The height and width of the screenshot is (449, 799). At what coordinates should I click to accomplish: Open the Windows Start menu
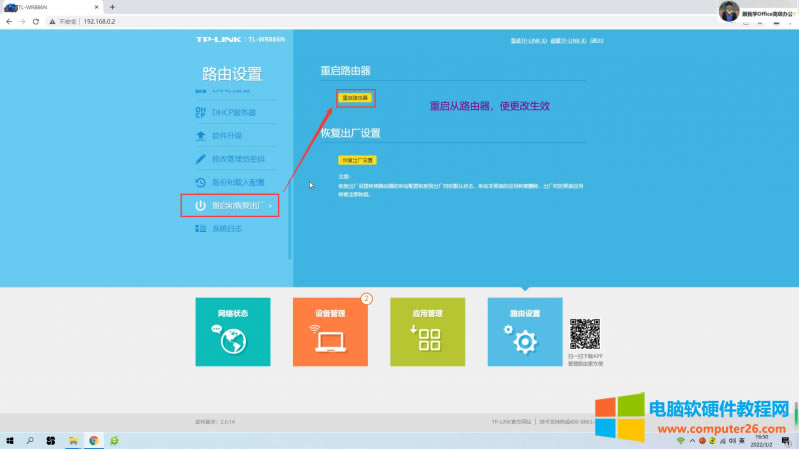(10, 440)
